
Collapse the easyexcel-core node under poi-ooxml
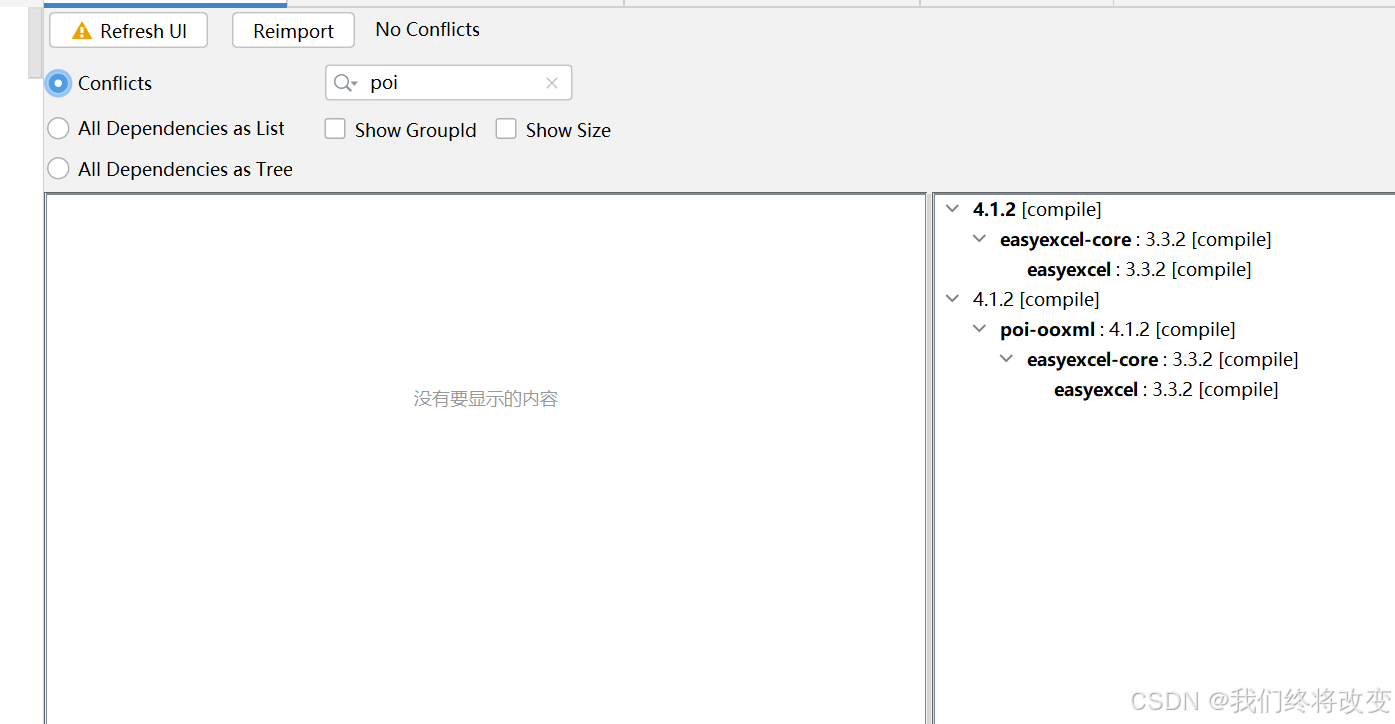coord(1006,358)
